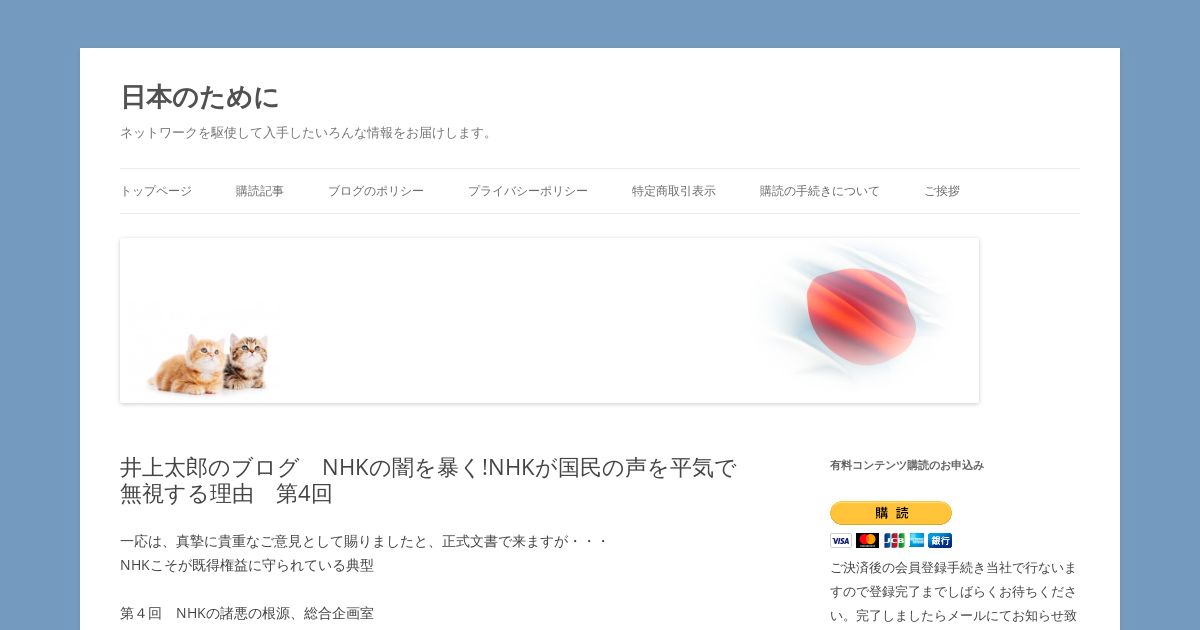This screenshot has width=1200, height=630.
Task: Open 特定商取引表示 menu item
Action: click(x=674, y=191)
